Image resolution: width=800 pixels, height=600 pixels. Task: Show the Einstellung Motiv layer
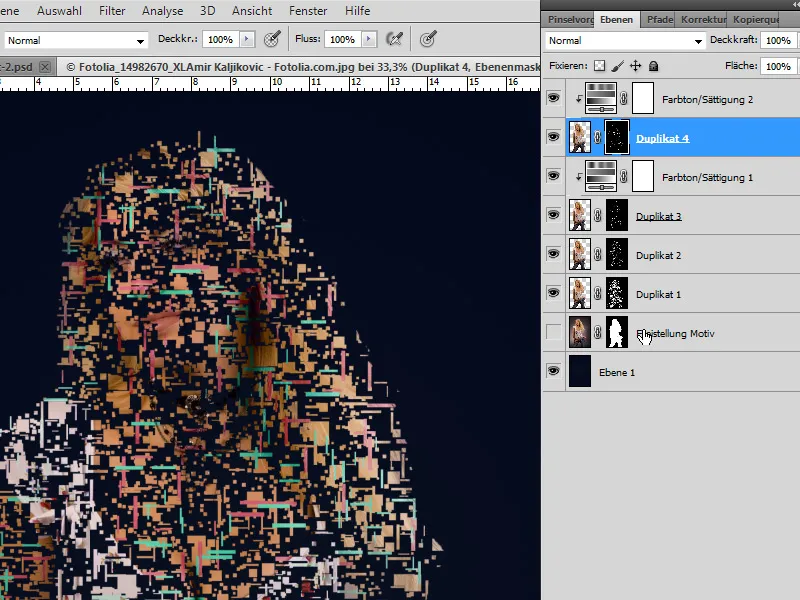553,332
